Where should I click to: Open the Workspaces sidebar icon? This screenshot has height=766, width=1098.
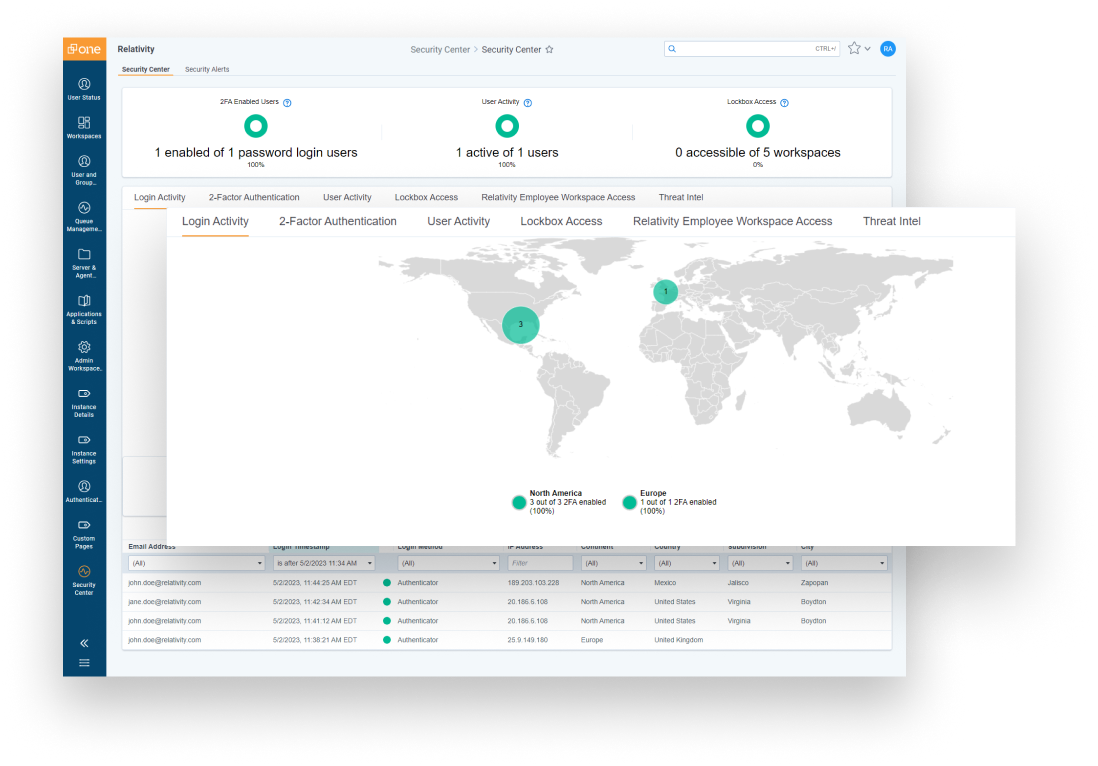point(84,127)
